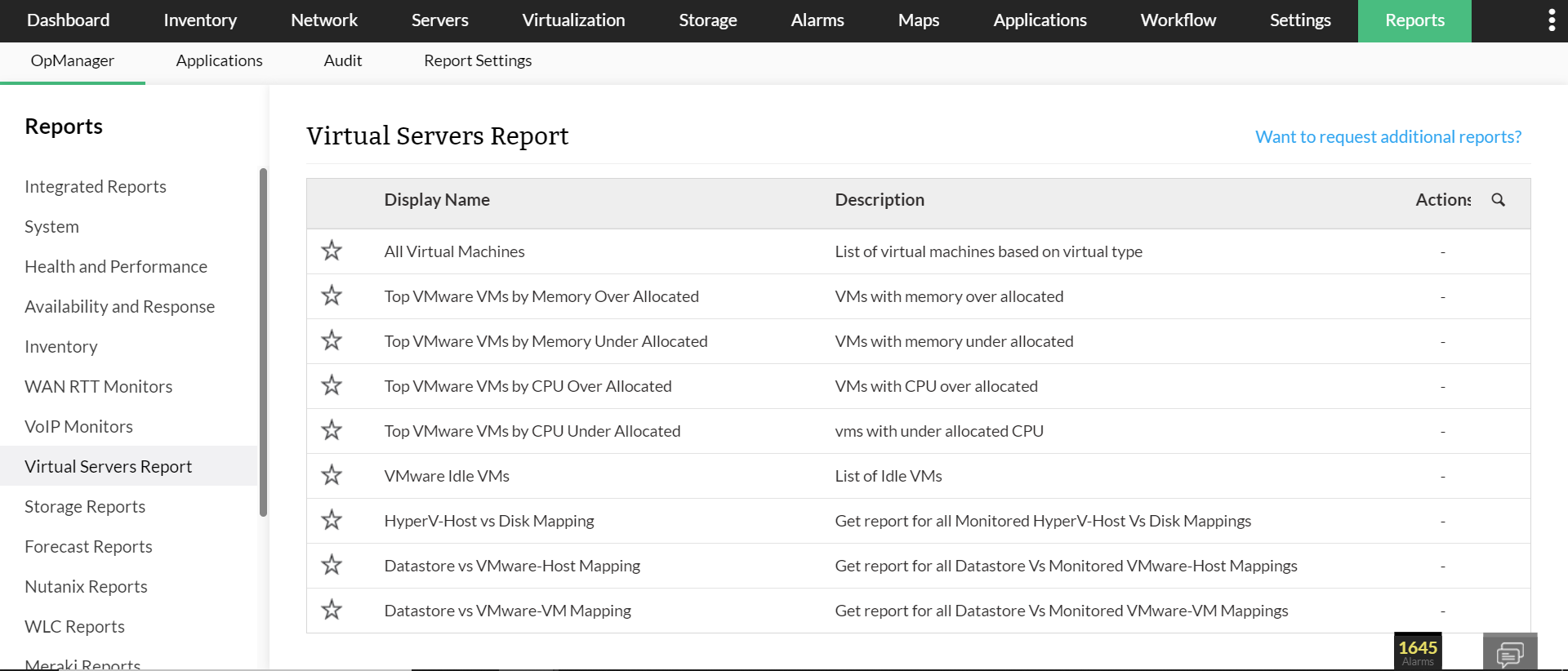Click star icon beside HyperV-Host vs Disk Mapping
Screen dimensions: 1568x671
pyautogui.click(x=332, y=520)
